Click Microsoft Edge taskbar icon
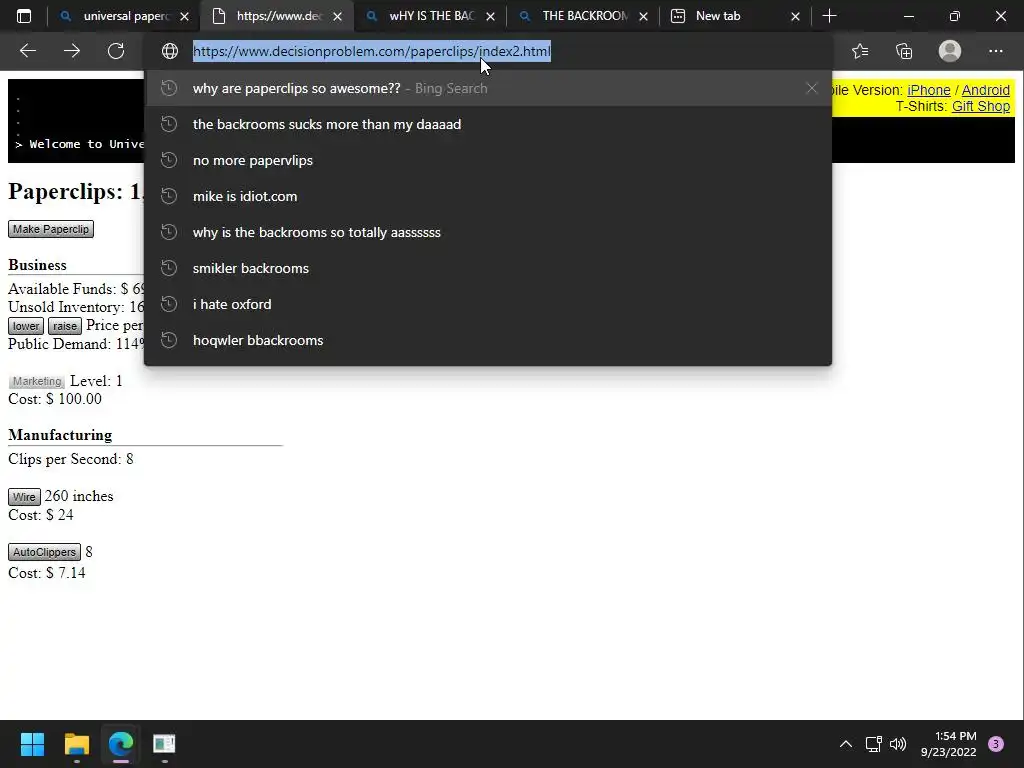1024x768 pixels. [x=121, y=744]
